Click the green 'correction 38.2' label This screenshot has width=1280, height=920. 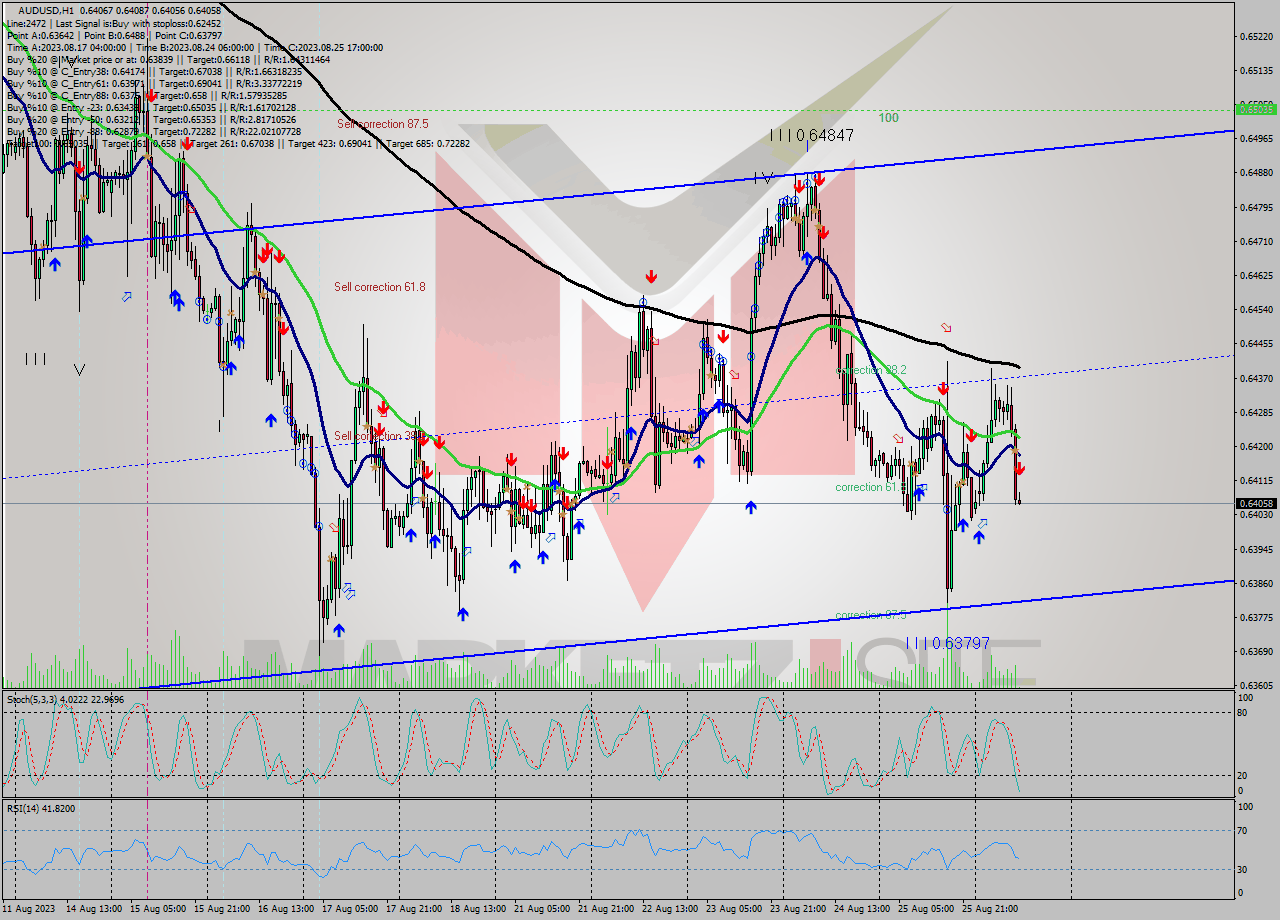coord(871,370)
